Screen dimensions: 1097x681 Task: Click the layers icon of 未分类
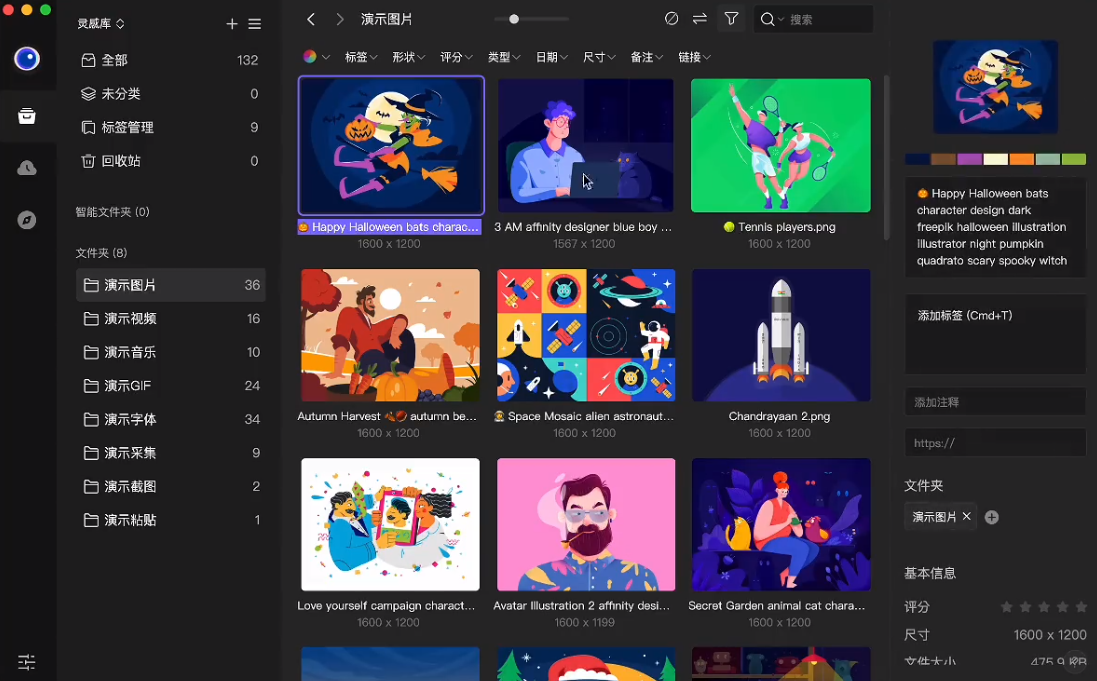coord(88,94)
